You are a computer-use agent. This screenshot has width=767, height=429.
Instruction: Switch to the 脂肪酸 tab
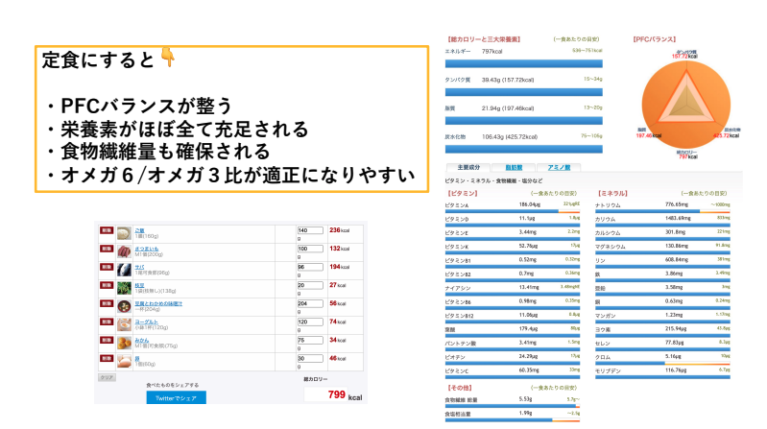511,167
